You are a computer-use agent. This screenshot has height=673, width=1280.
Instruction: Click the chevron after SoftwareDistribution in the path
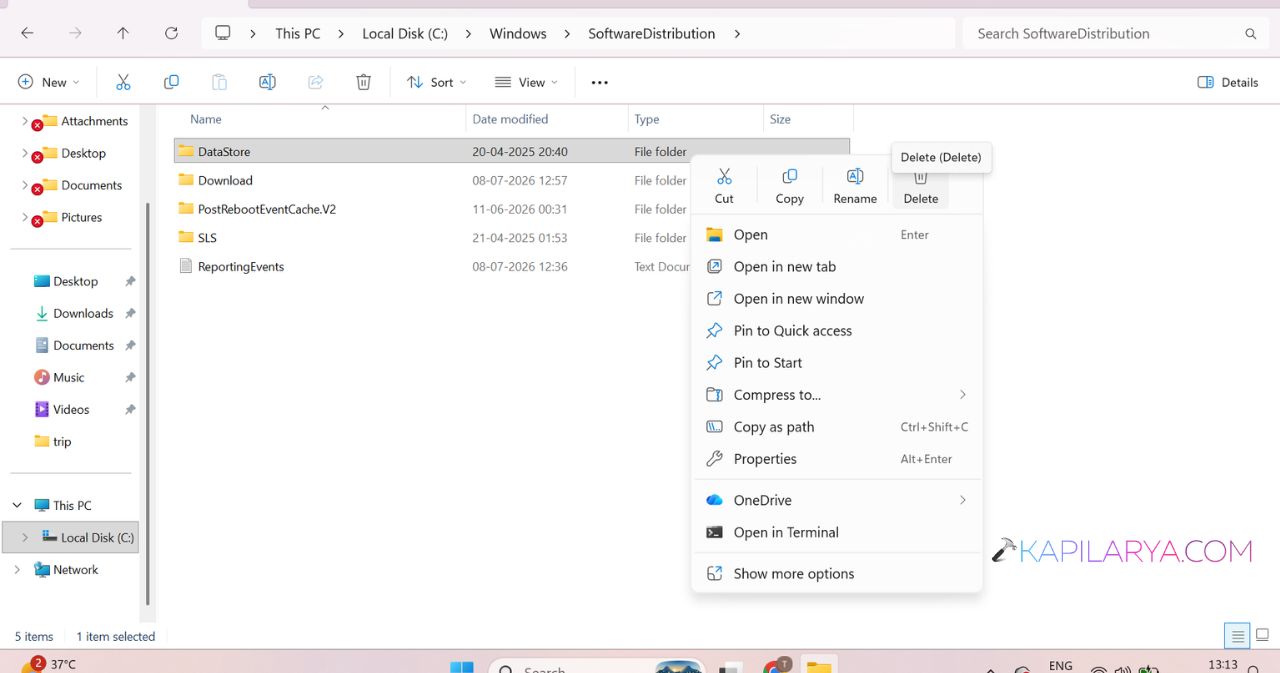click(x=737, y=34)
